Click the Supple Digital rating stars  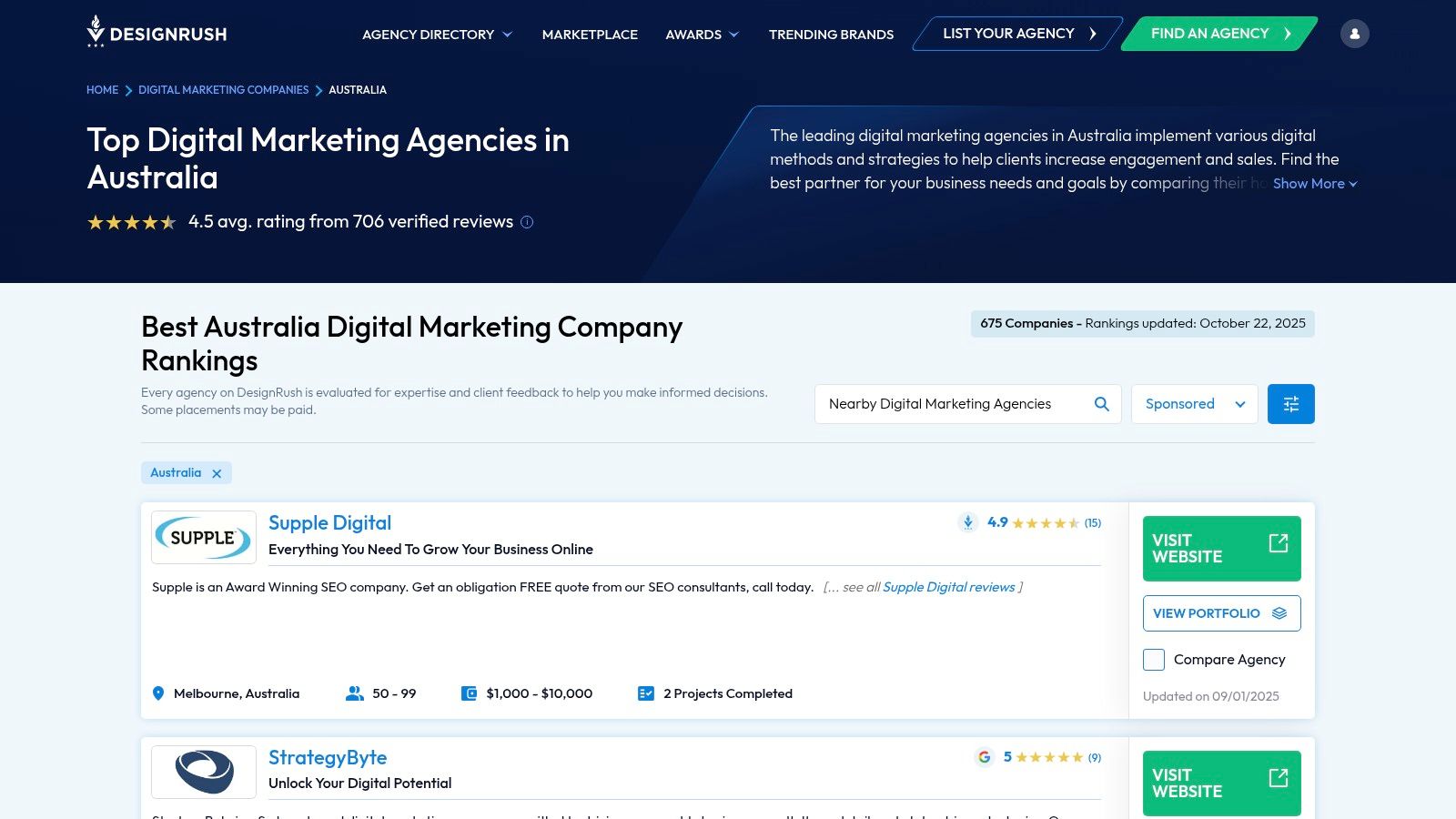click(x=1046, y=523)
